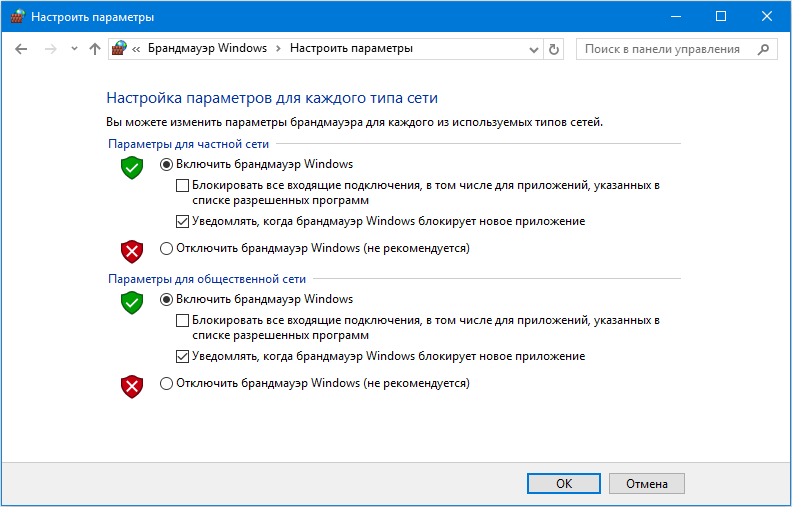Expand the address bar history dropdown
The image size is (792, 507).
pyautogui.click(x=533, y=48)
